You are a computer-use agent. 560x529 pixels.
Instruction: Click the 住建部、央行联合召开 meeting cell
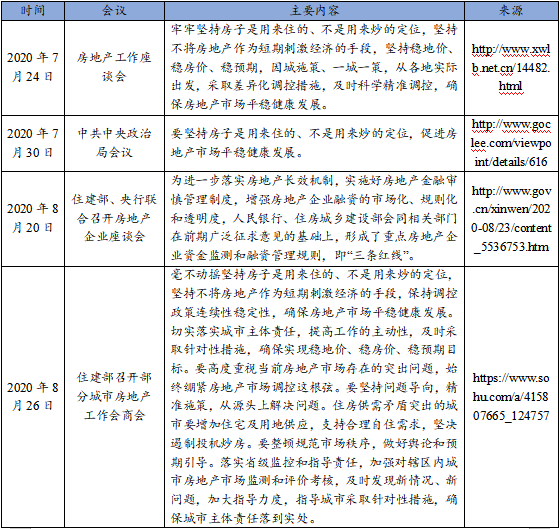point(114,218)
